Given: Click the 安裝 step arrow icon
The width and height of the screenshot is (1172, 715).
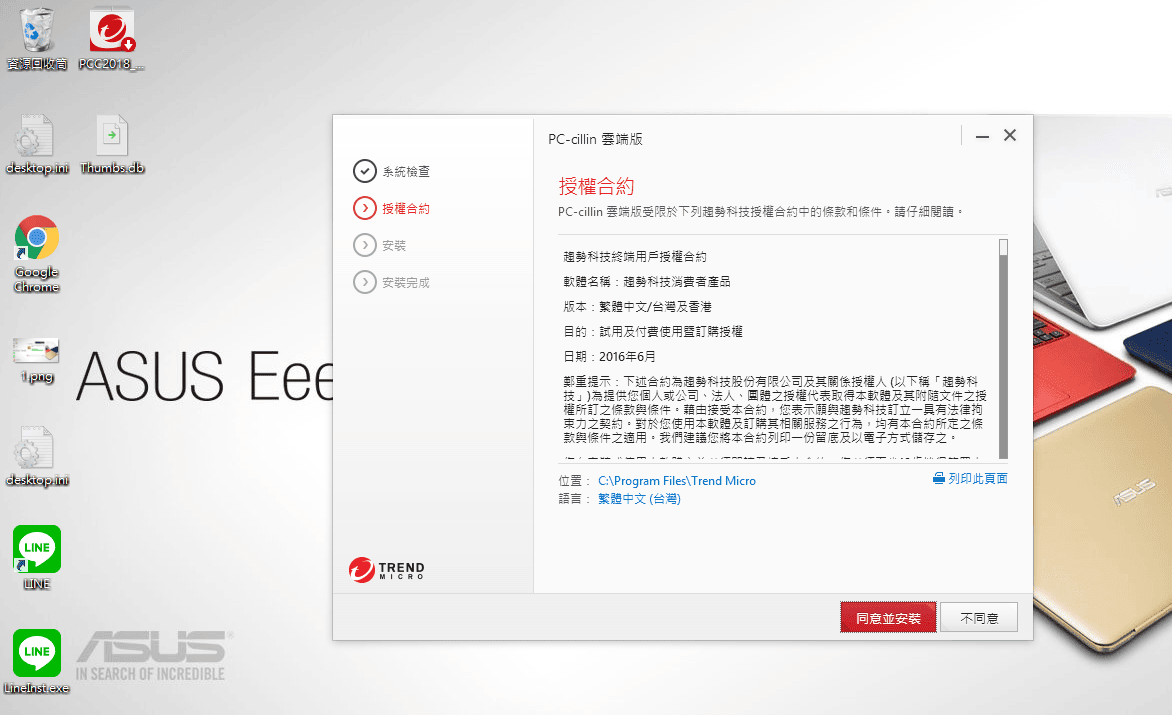Looking at the screenshot, I should click(x=365, y=244).
